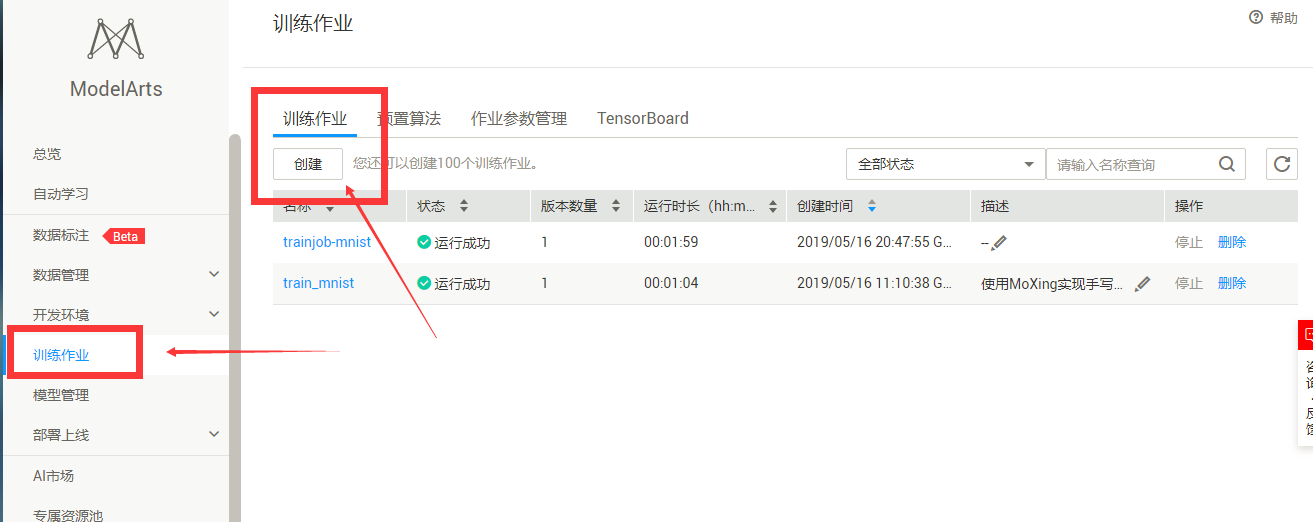Open 专属资源池 in the sidebar
1313x522 pixels.
pyautogui.click(x=68, y=515)
